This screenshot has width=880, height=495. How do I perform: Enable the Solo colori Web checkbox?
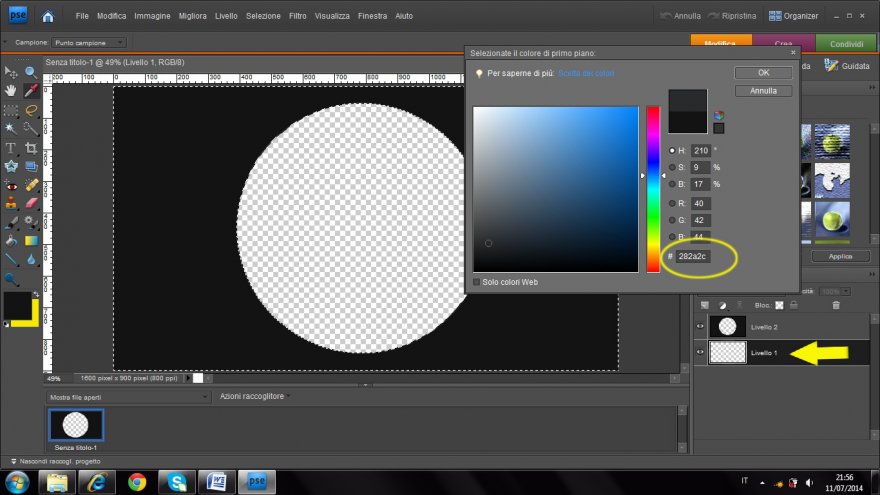tap(477, 282)
